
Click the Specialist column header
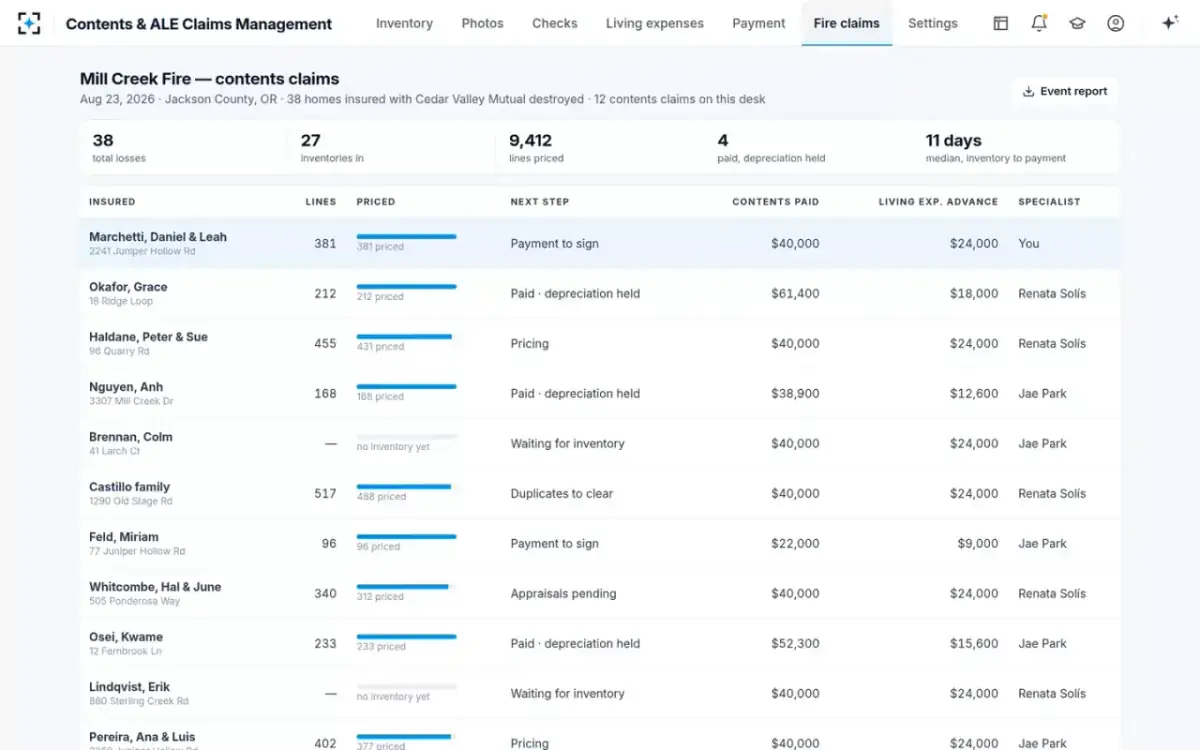(x=1049, y=202)
